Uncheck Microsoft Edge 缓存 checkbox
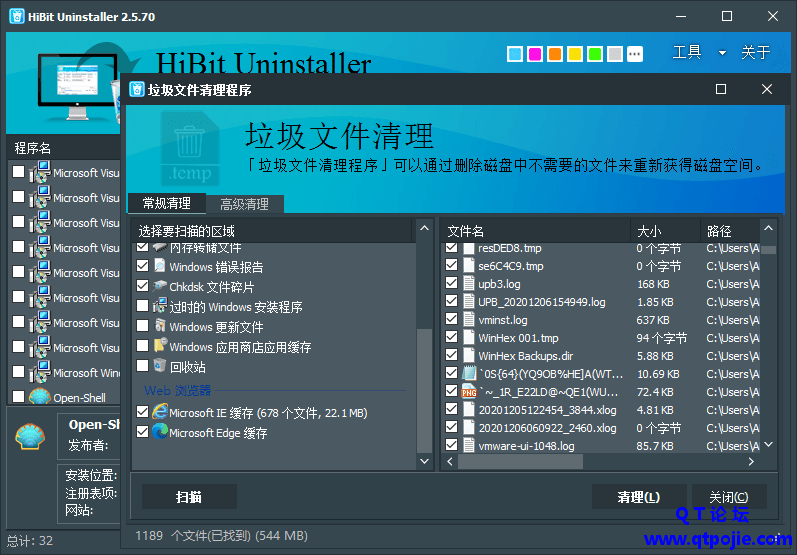Image resolution: width=797 pixels, height=555 pixels. (143, 432)
